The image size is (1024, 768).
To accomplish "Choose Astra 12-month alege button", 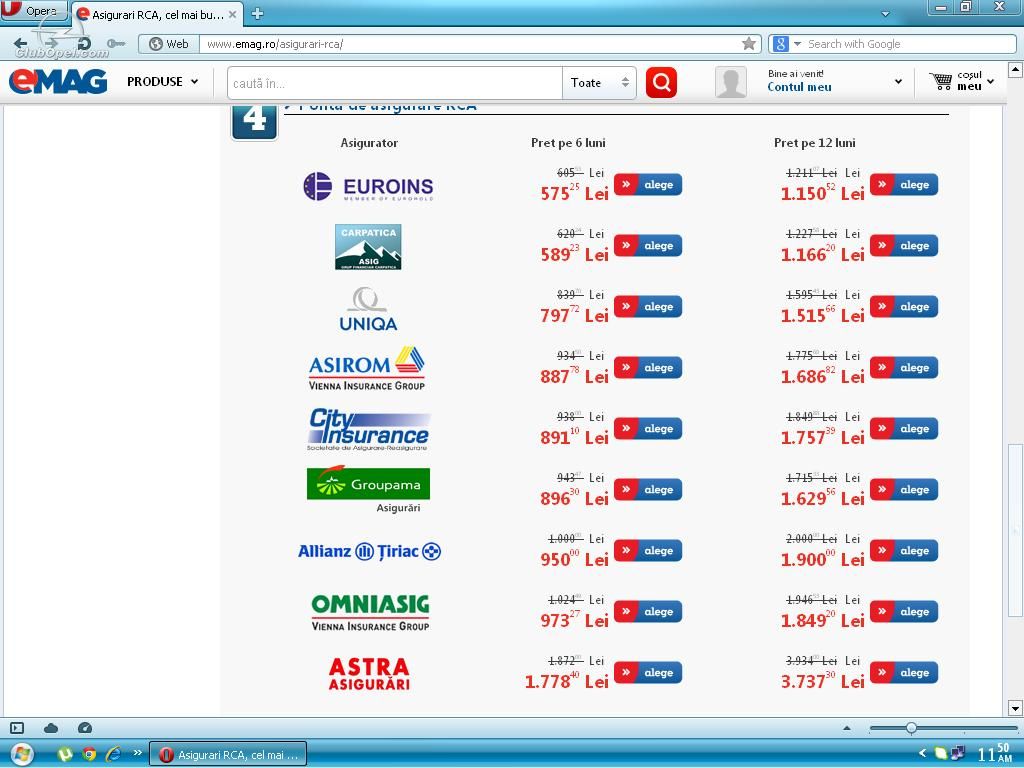I will [x=904, y=673].
